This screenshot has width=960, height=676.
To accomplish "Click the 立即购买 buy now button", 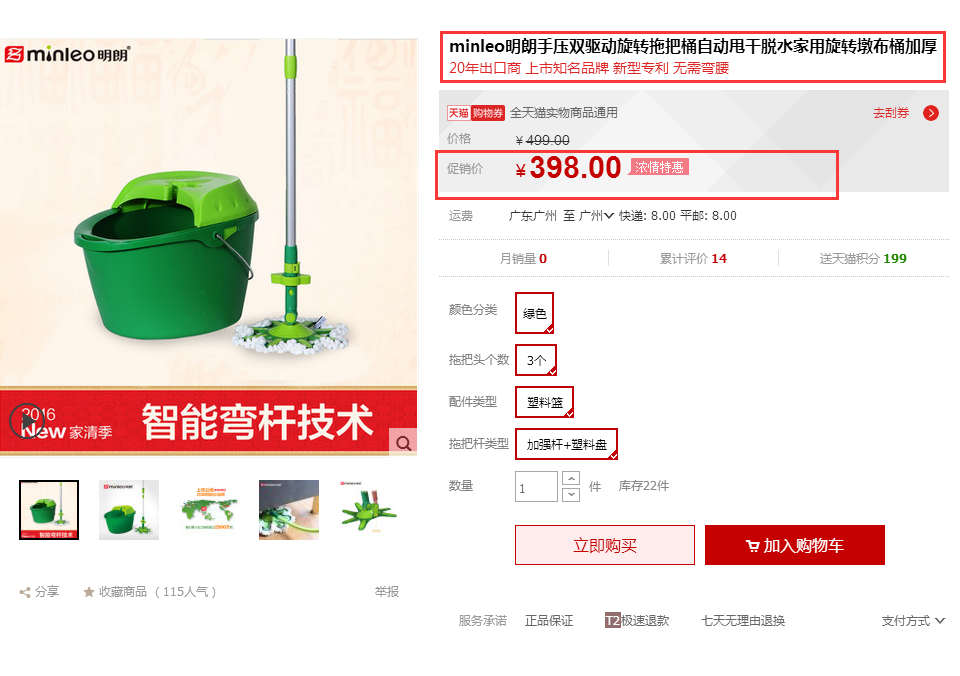I will (605, 545).
